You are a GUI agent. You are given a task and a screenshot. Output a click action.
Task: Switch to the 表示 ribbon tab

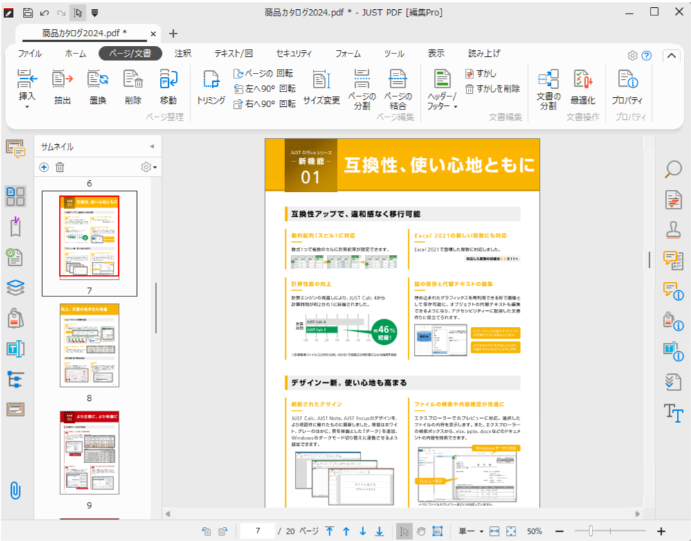[436, 53]
